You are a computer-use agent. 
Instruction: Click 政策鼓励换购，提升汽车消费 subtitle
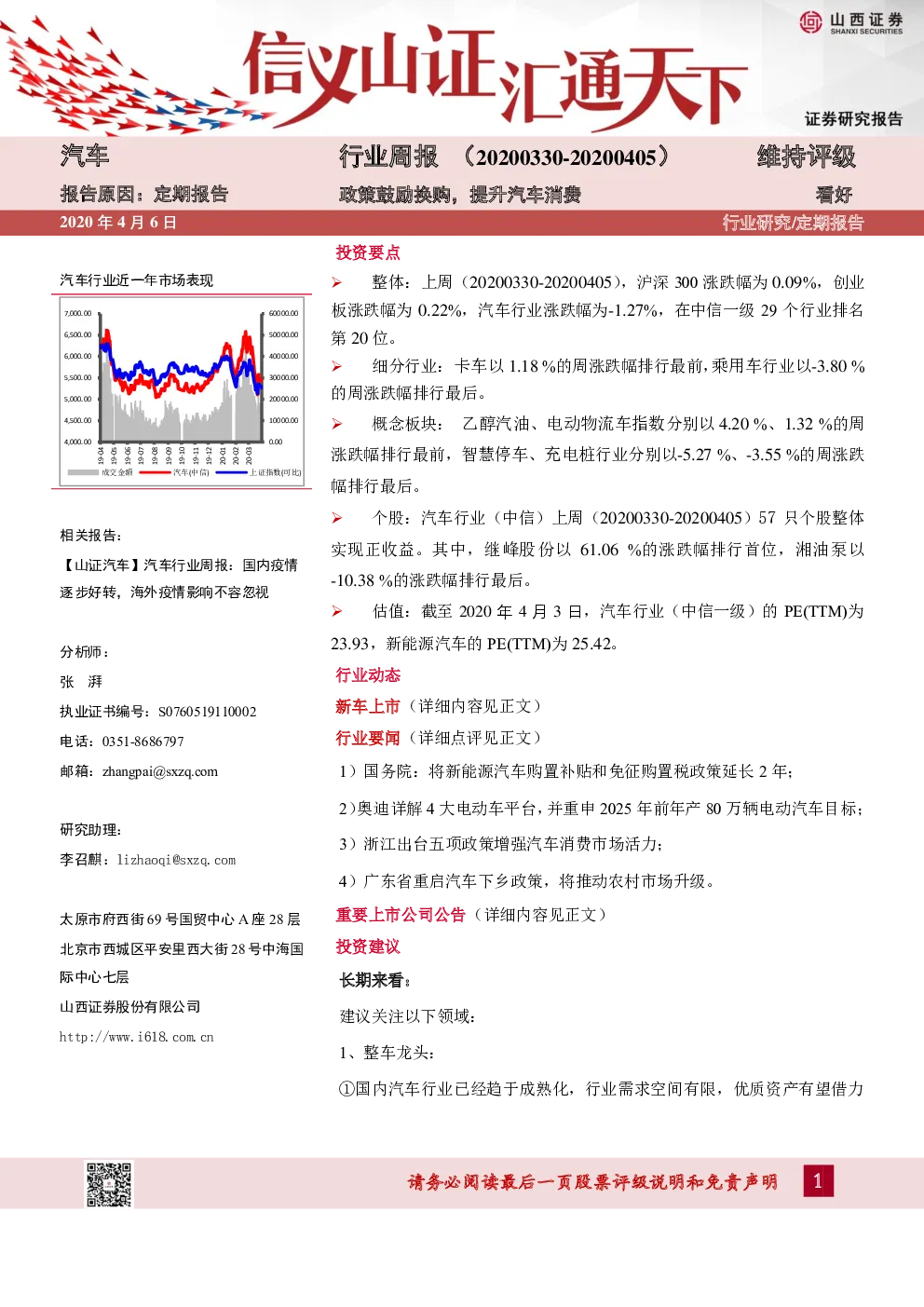click(x=460, y=195)
